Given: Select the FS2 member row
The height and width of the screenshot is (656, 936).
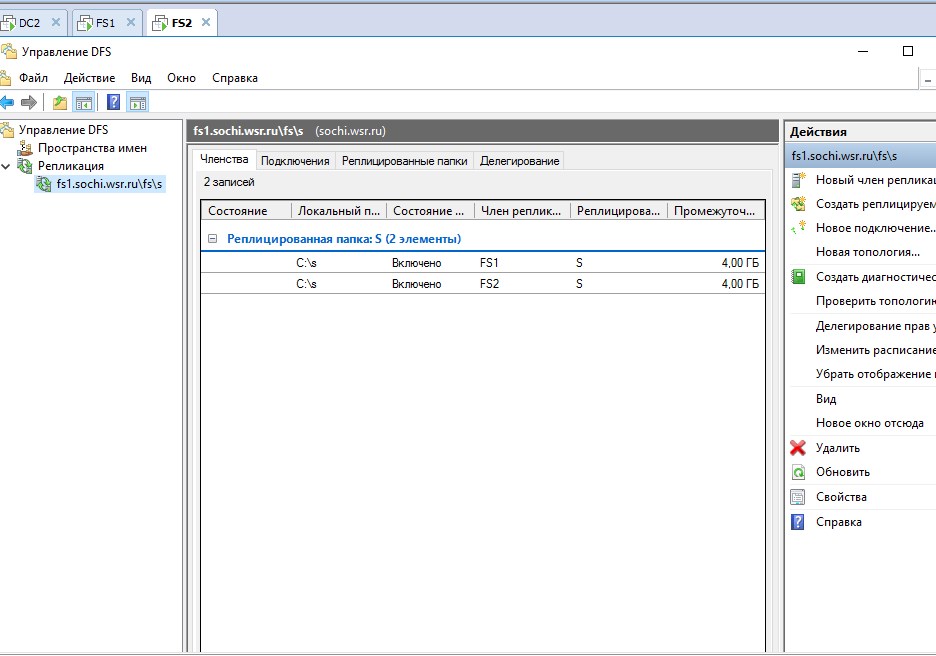Looking at the screenshot, I should (x=482, y=284).
